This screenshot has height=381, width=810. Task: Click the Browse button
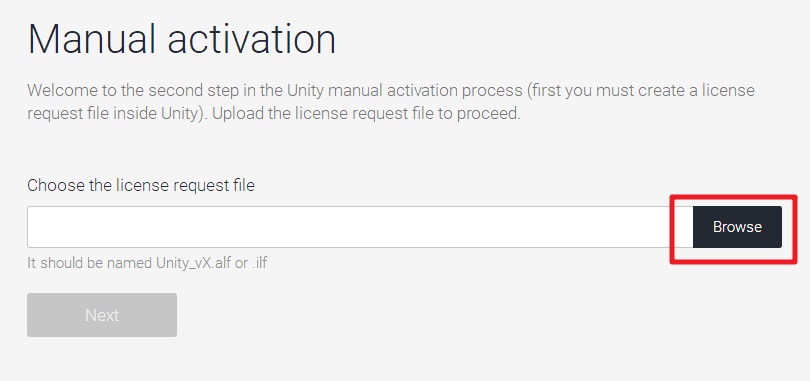(737, 227)
